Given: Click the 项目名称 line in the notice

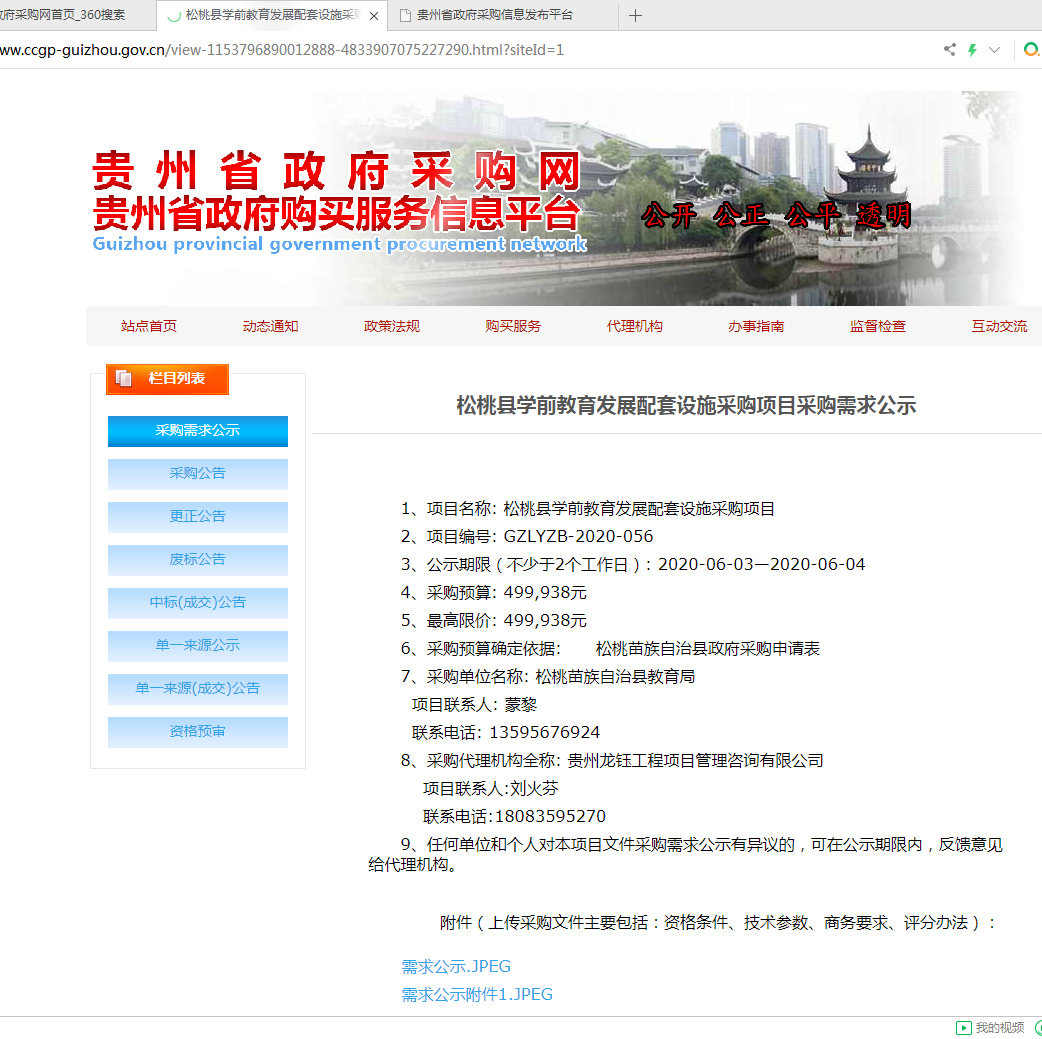Looking at the screenshot, I should pyautogui.click(x=588, y=509).
